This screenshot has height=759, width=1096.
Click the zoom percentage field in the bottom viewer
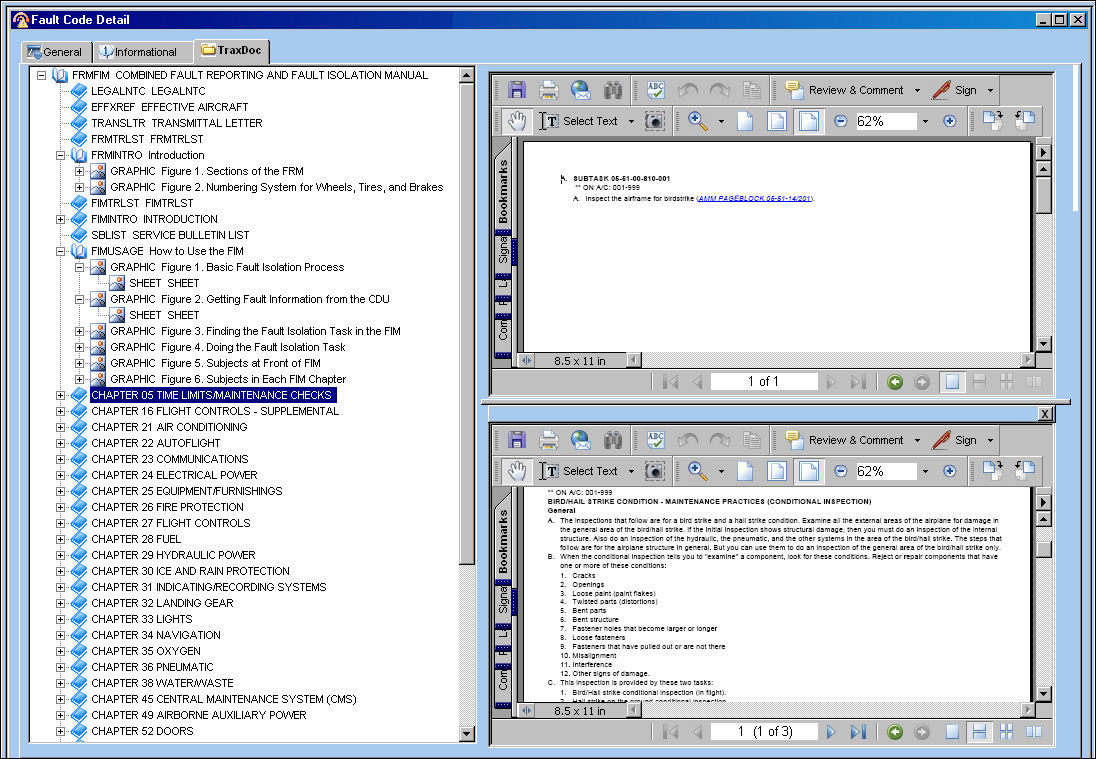click(x=886, y=471)
